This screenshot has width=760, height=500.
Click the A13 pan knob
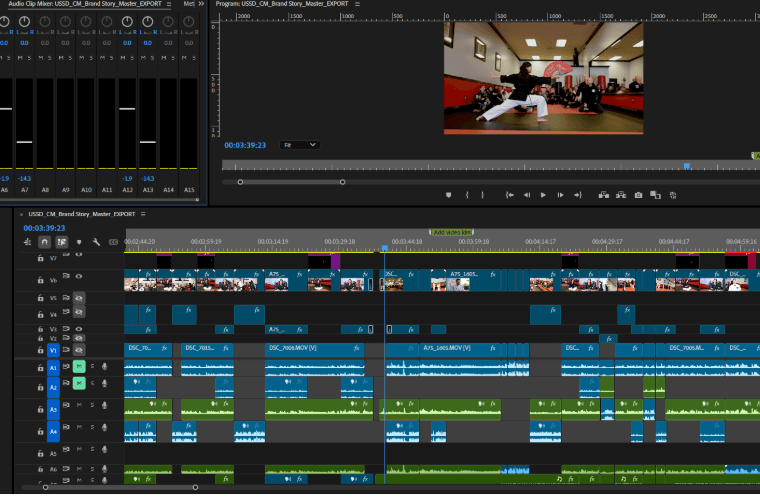click(147, 21)
